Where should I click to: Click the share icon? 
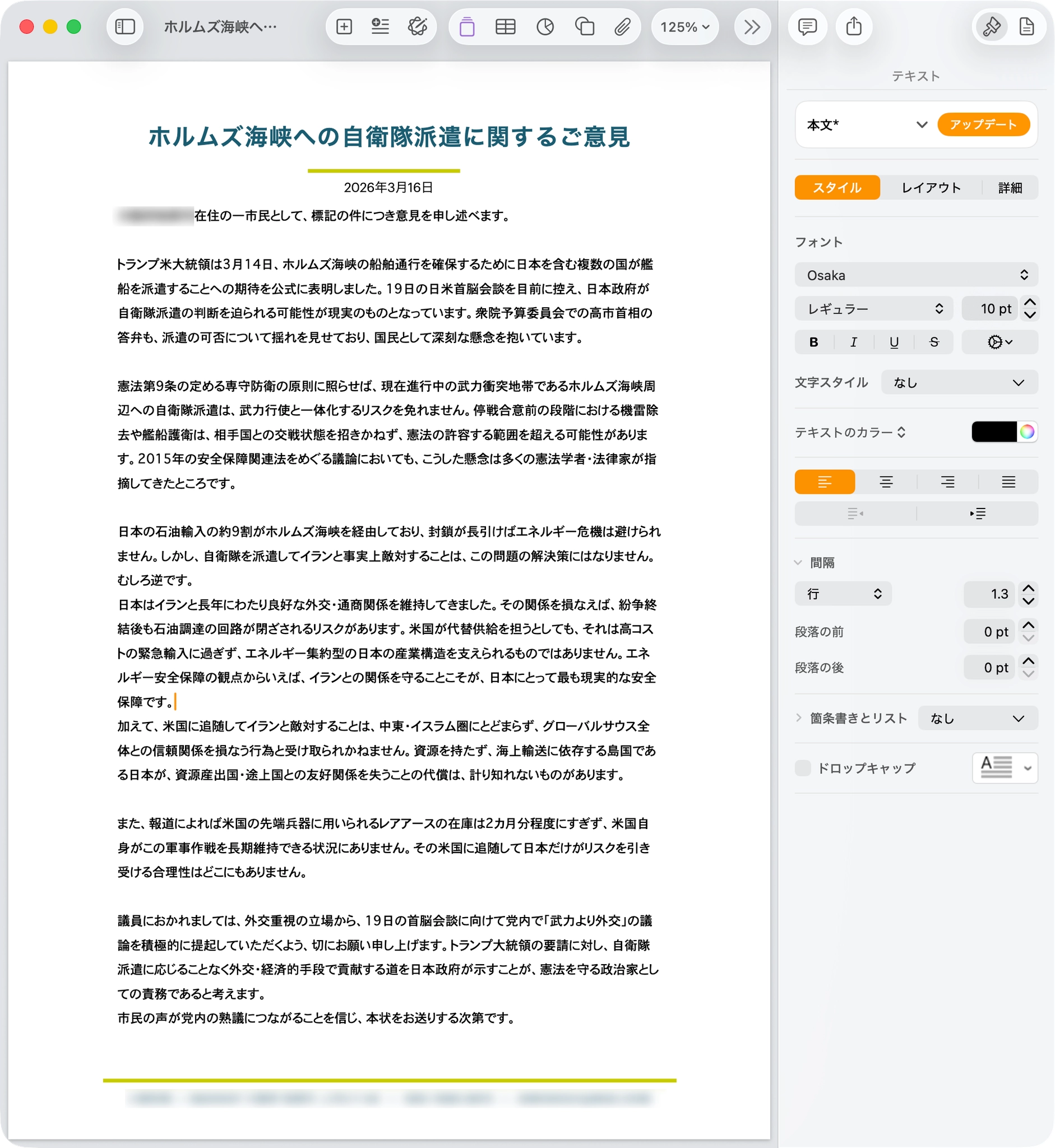[854, 27]
